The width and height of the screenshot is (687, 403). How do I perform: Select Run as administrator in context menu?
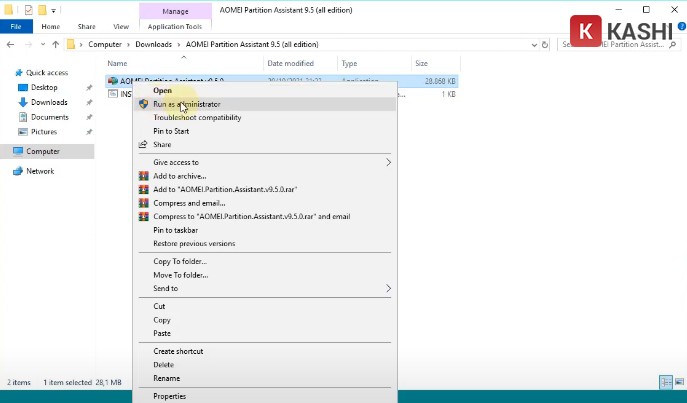pyautogui.click(x=265, y=104)
